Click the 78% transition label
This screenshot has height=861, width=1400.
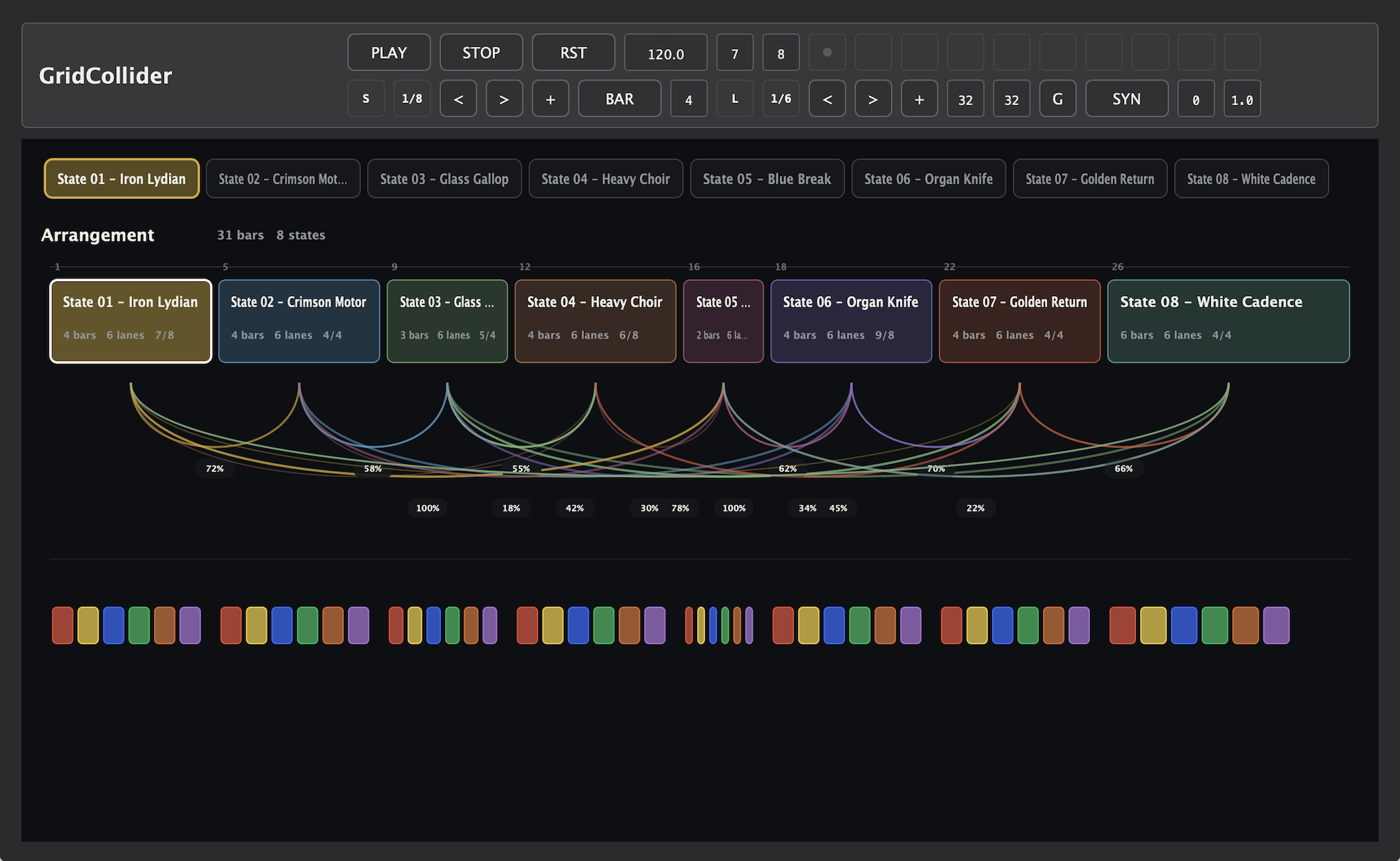coord(680,508)
